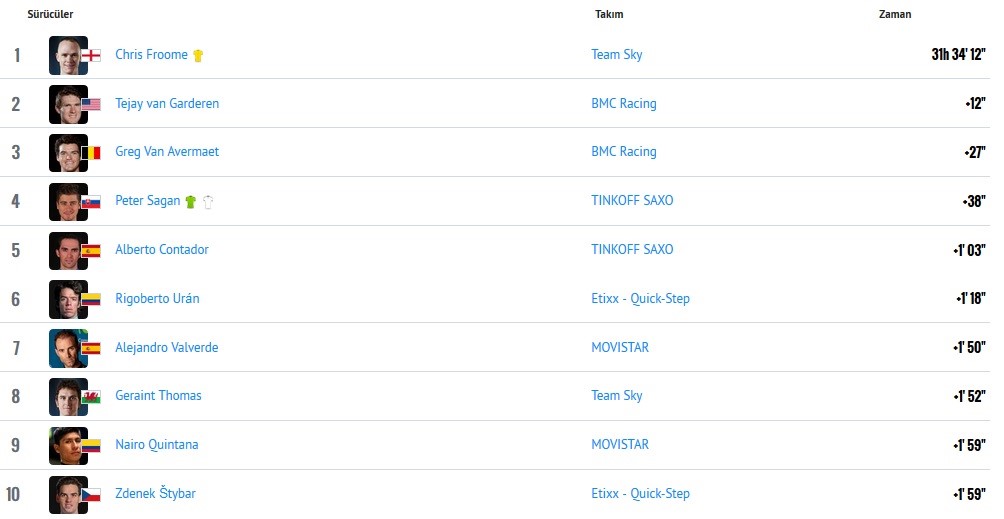Open the Team Sky link in Froome's row
Viewport: 1004px width, 519px height.
point(617,55)
